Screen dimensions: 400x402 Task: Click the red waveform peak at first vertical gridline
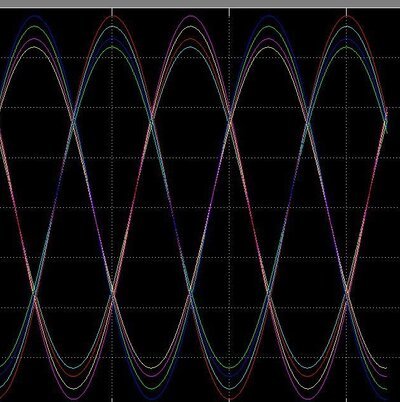[113, 16]
